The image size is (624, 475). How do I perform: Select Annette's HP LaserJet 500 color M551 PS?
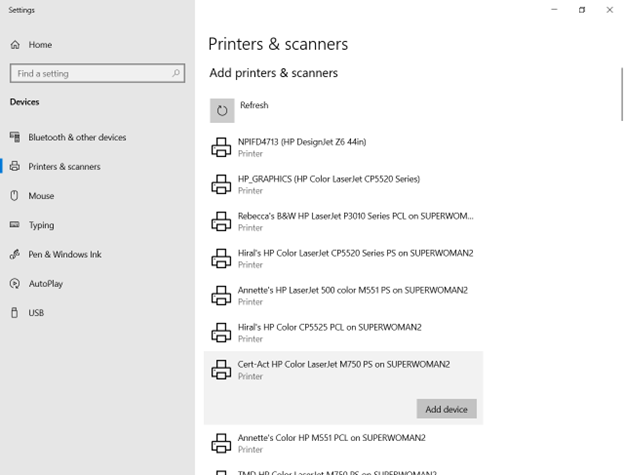click(343, 296)
